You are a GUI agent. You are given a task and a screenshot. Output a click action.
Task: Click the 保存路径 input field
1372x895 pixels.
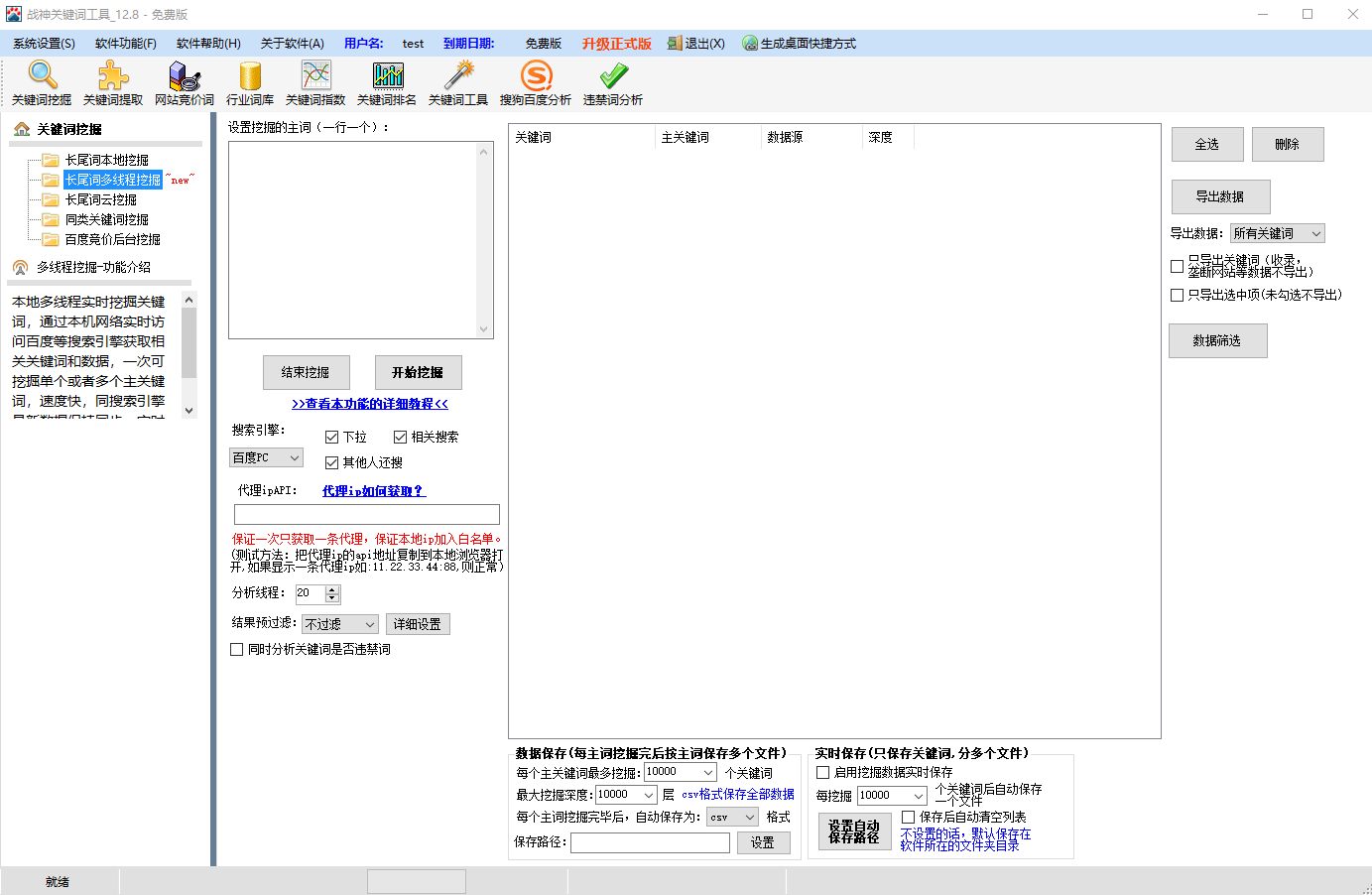(650, 842)
